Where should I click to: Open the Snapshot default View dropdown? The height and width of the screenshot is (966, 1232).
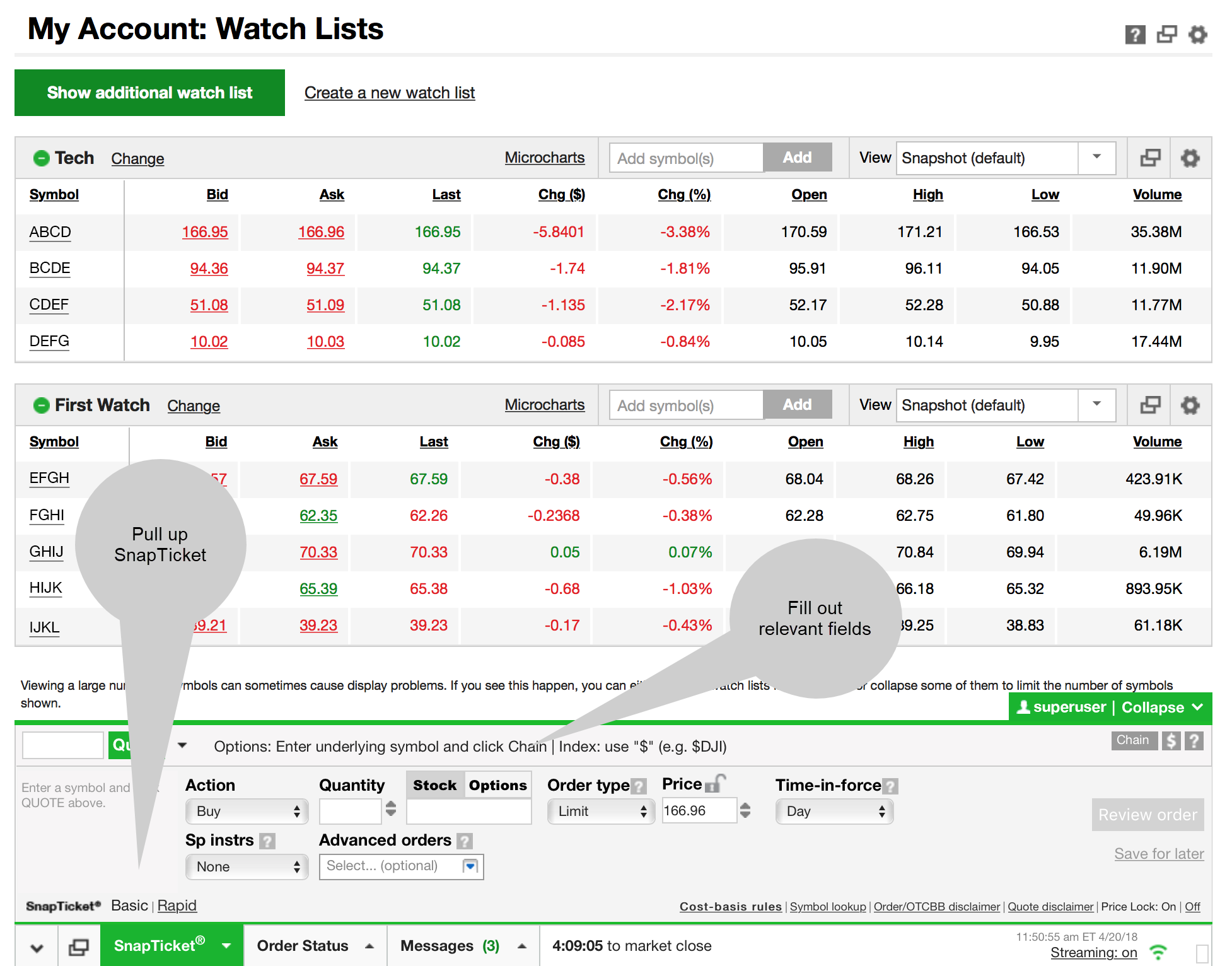click(x=1097, y=158)
